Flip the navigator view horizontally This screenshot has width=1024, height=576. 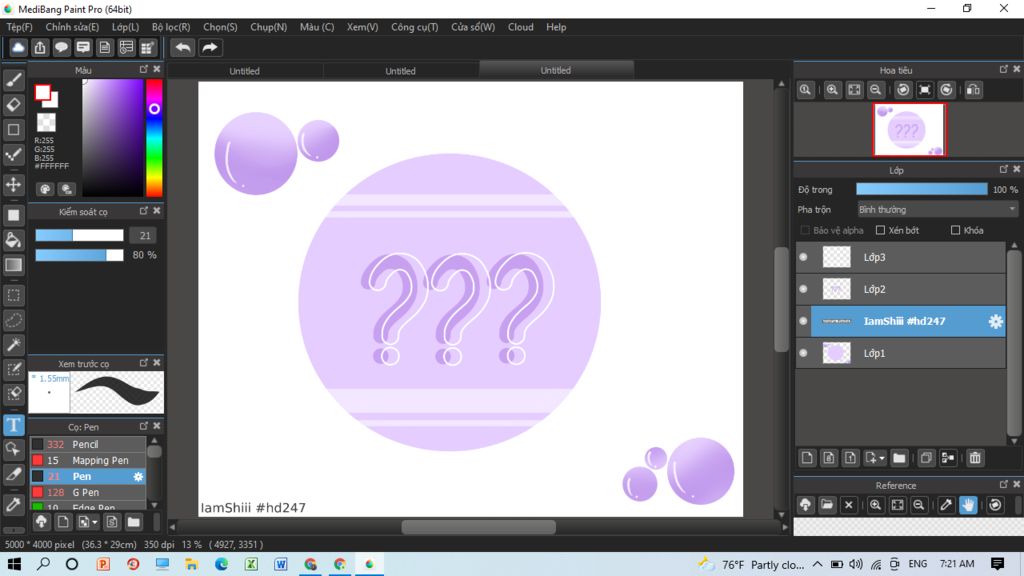point(973,90)
